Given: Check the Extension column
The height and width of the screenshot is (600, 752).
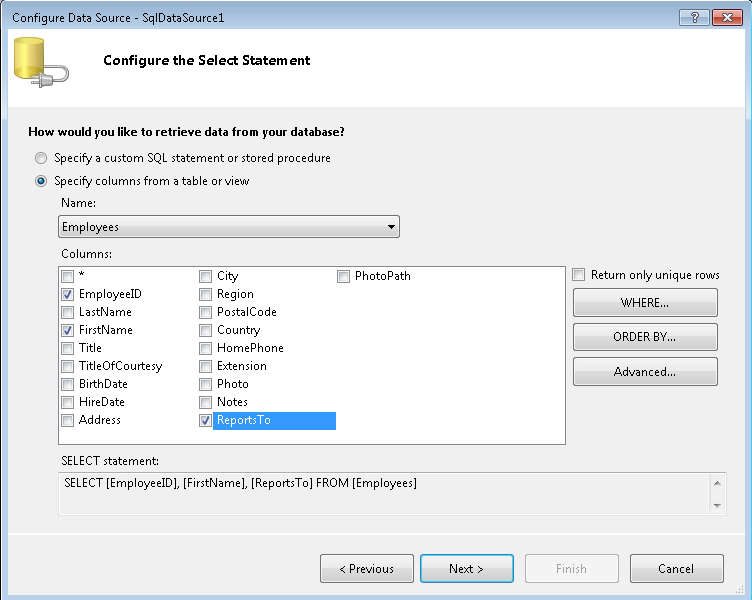Looking at the screenshot, I should 205,366.
